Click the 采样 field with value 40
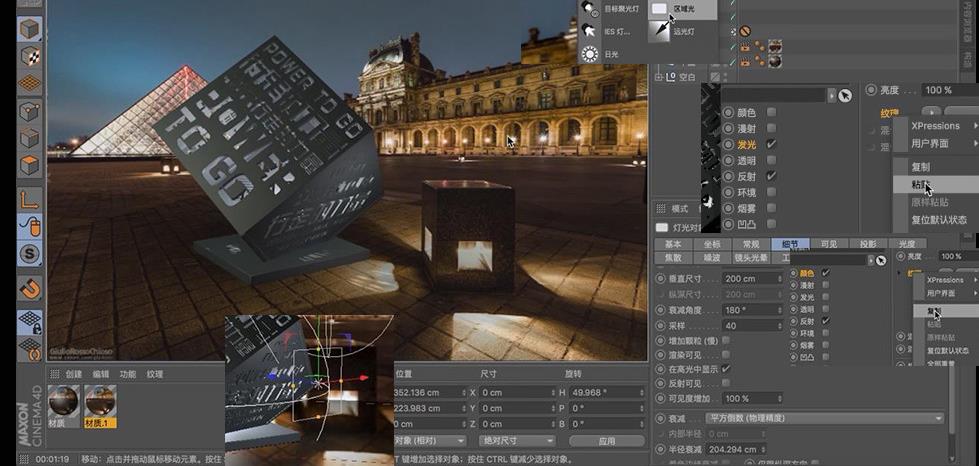The height and width of the screenshot is (466, 979). click(x=751, y=325)
